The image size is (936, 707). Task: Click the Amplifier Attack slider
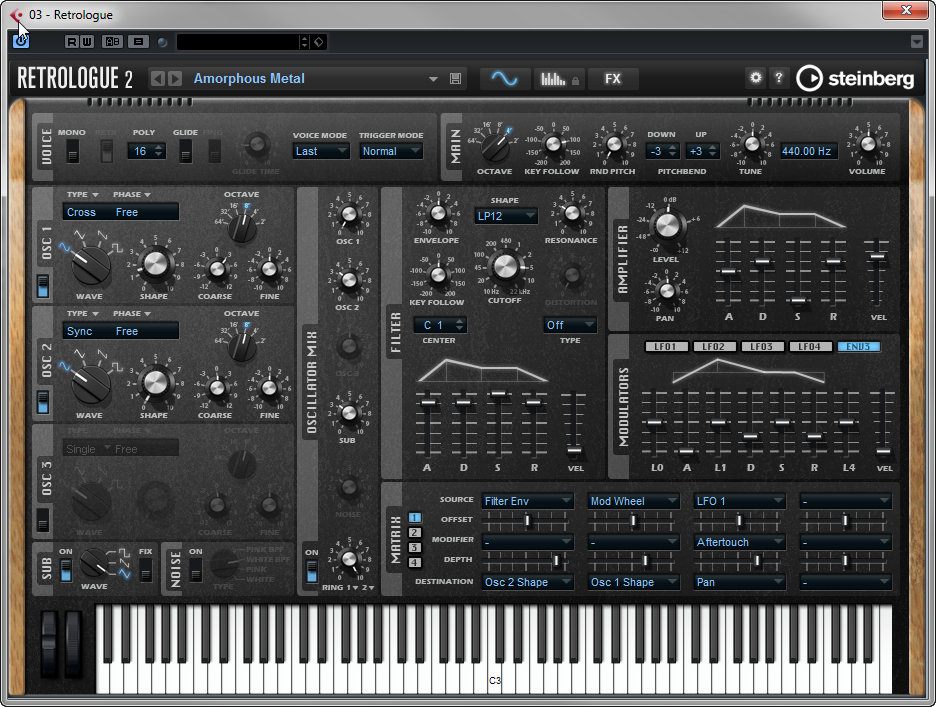(x=728, y=272)
